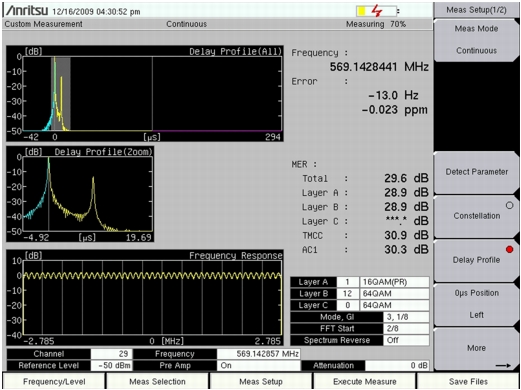
Task: Click the Layer C segment count 0
Action: click(348, 305)
